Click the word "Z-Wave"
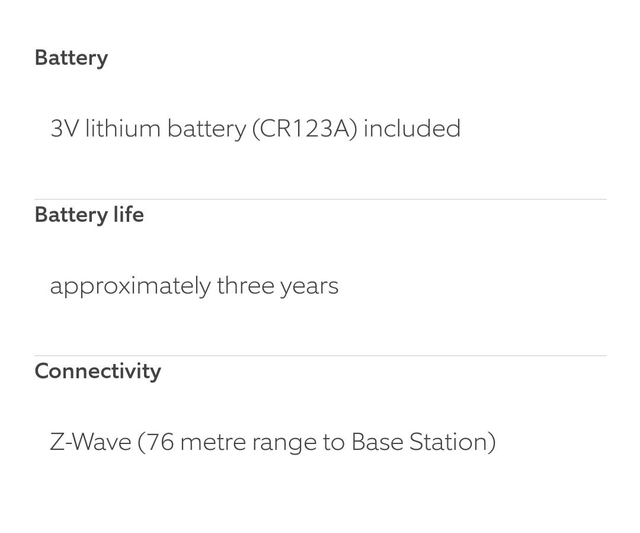The height and width of the screenshot is (533, 640). point(90,442)
